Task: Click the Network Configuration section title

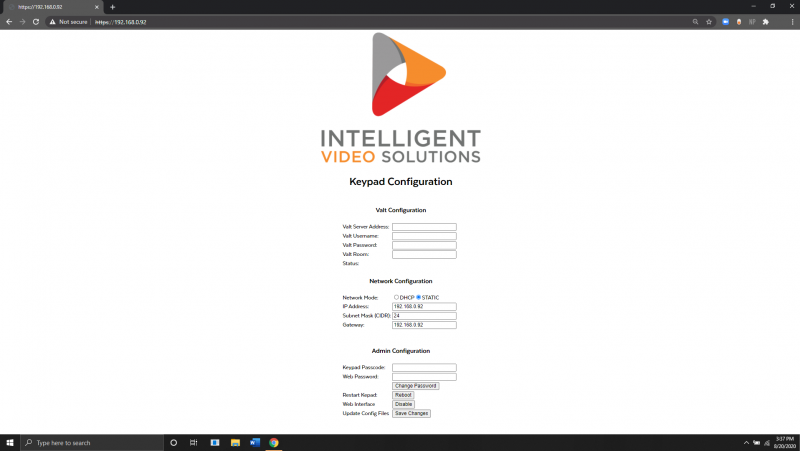Action: click(x=401, y=281)
